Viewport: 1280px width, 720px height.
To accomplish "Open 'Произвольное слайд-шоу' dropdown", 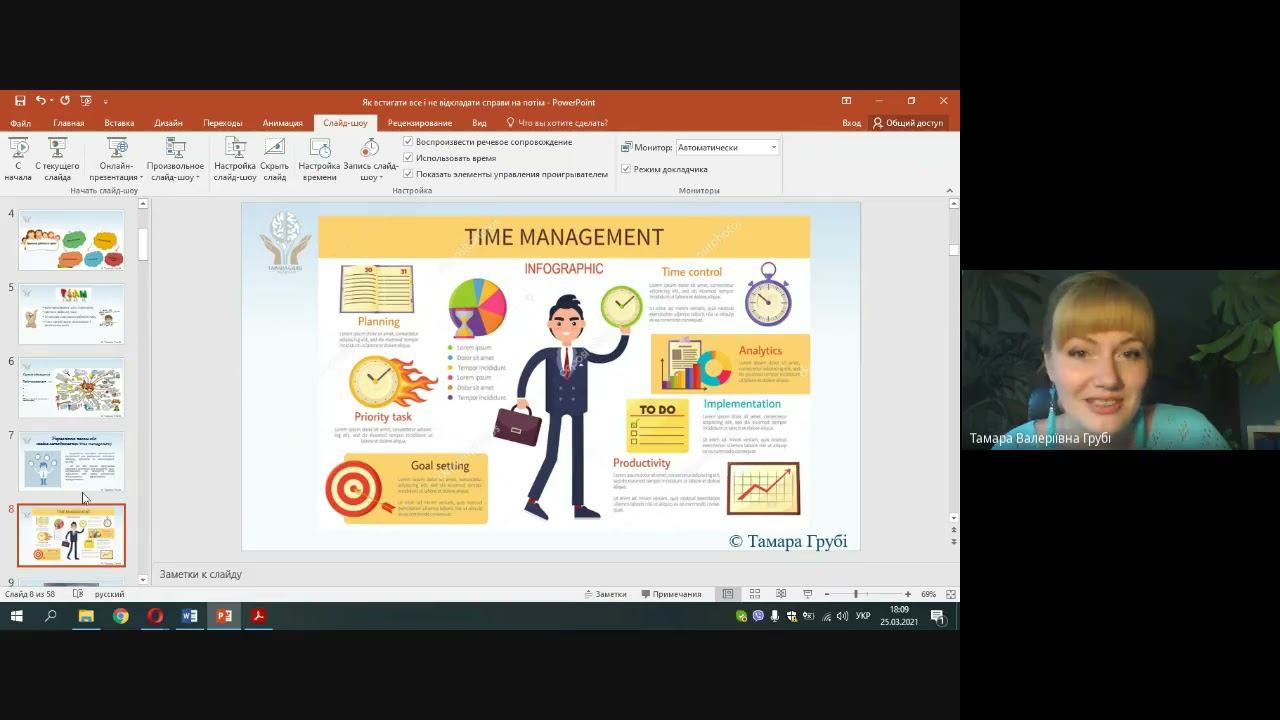I will pos(175,160).
